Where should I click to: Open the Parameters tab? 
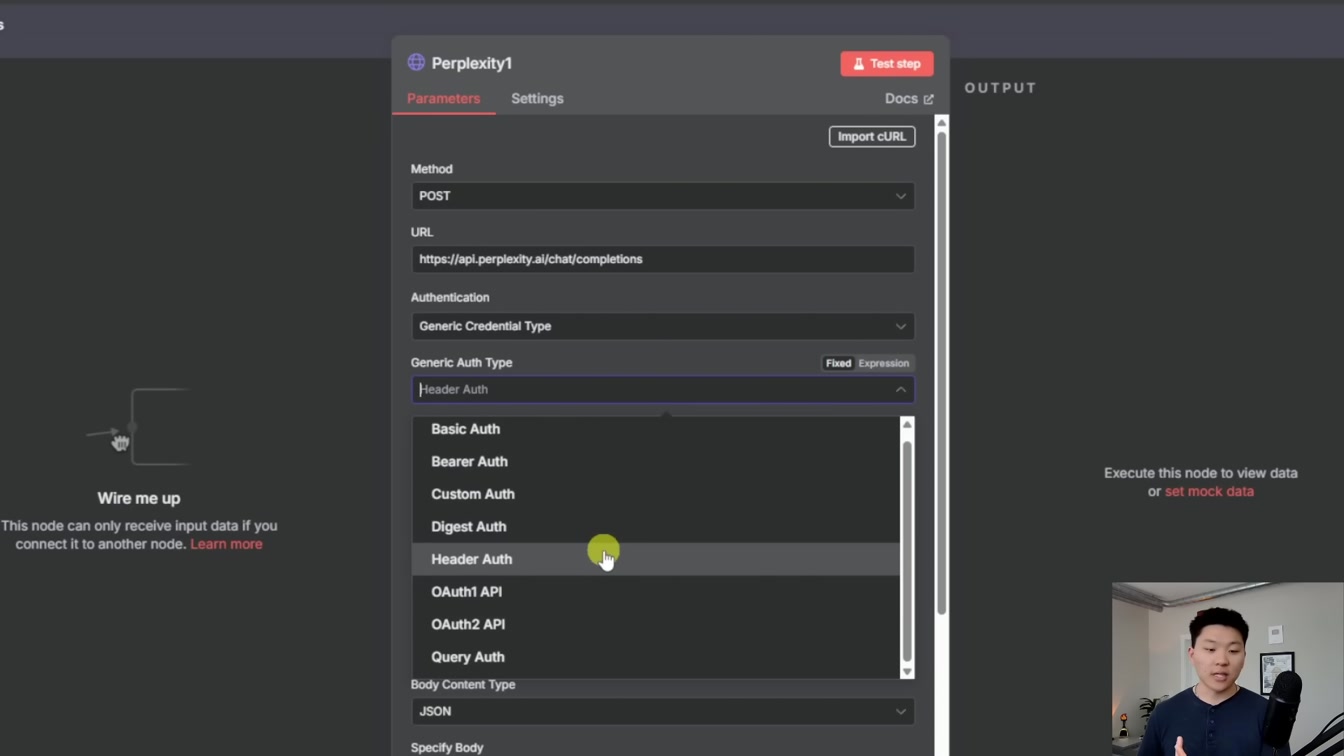[443, 99]
